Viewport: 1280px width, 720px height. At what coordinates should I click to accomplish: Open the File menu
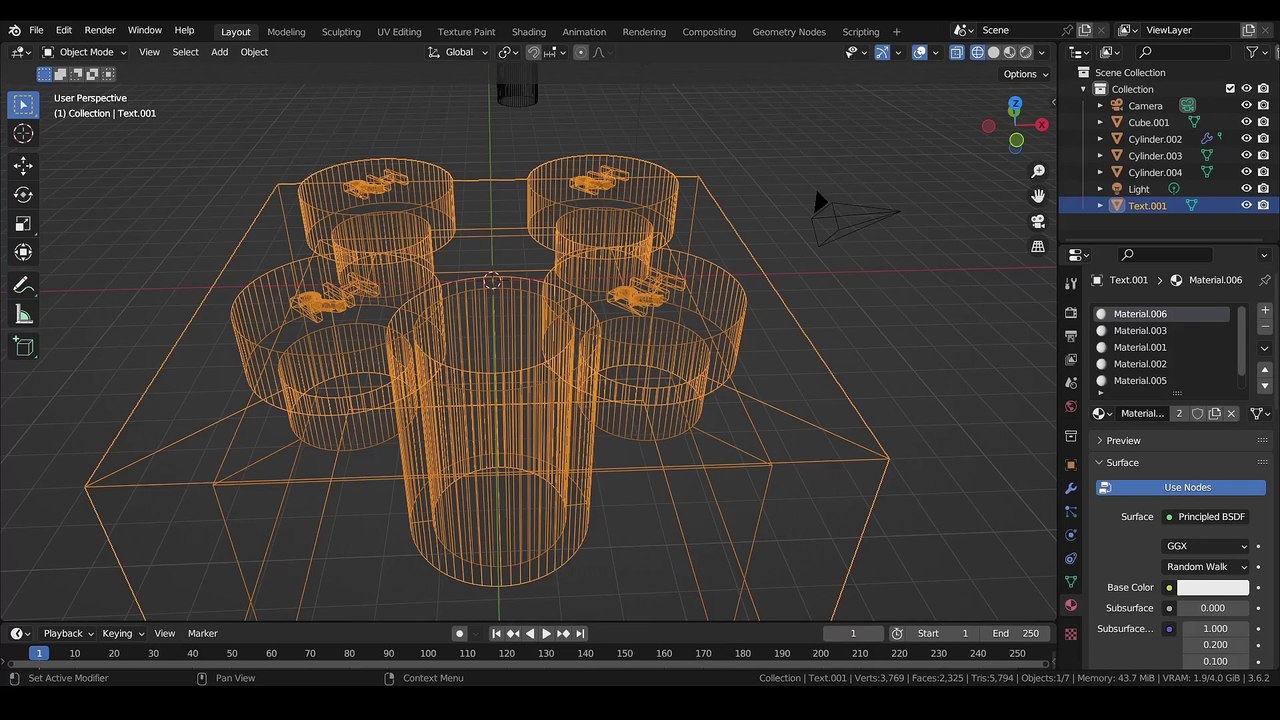36,31
